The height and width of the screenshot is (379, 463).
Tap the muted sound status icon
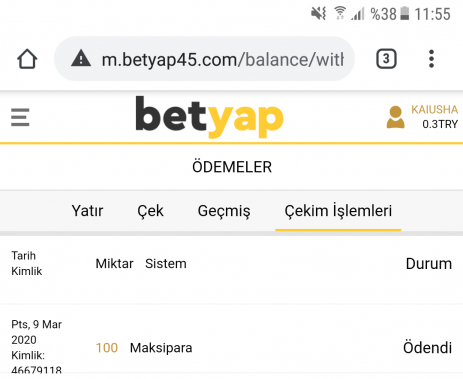(x=318, y=14)
